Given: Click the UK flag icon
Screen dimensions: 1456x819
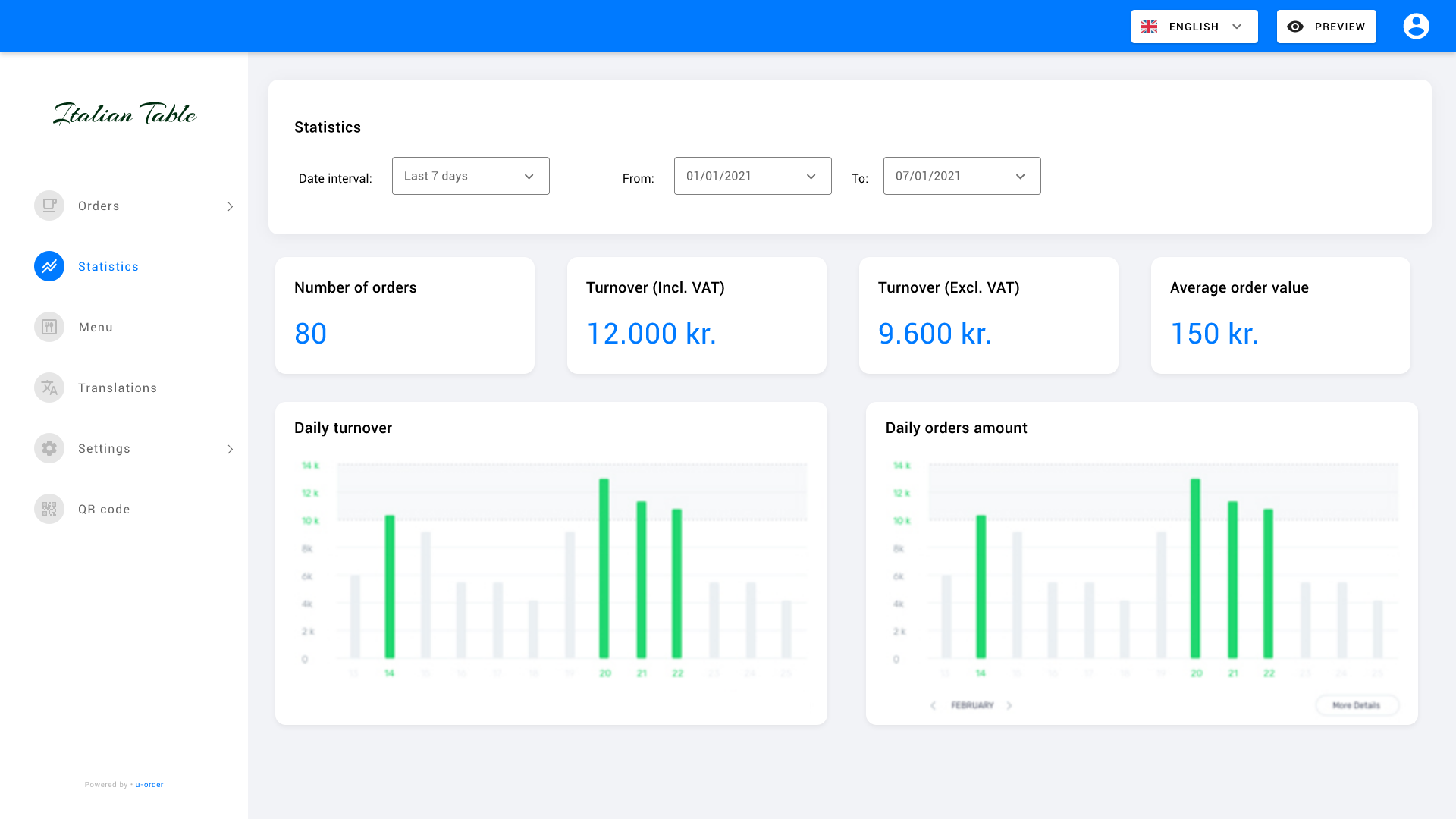Looking at the screenshot, I should [x=1149, y=27].
